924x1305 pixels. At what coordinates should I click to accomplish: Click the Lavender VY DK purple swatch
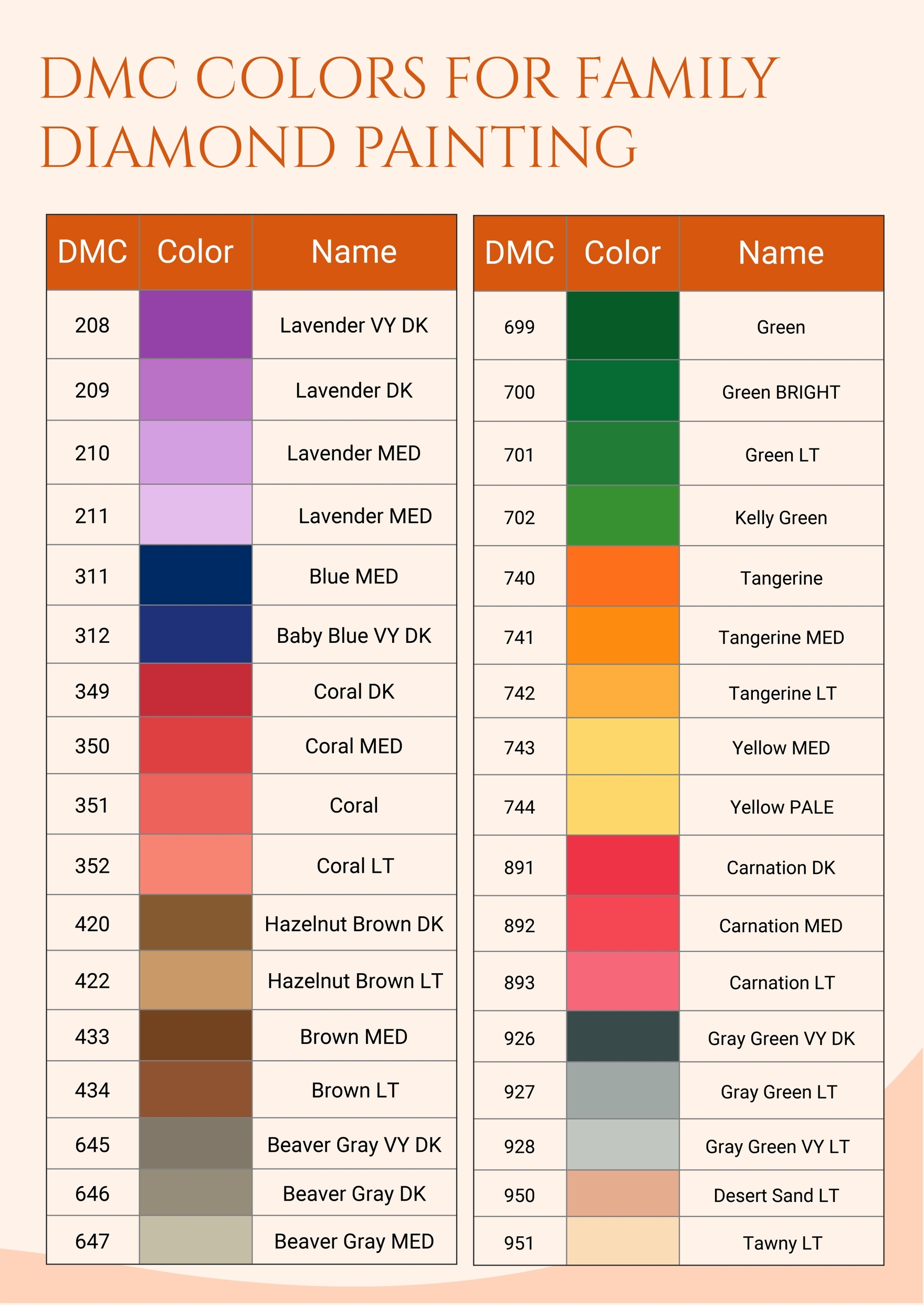(x=195, y=325)
